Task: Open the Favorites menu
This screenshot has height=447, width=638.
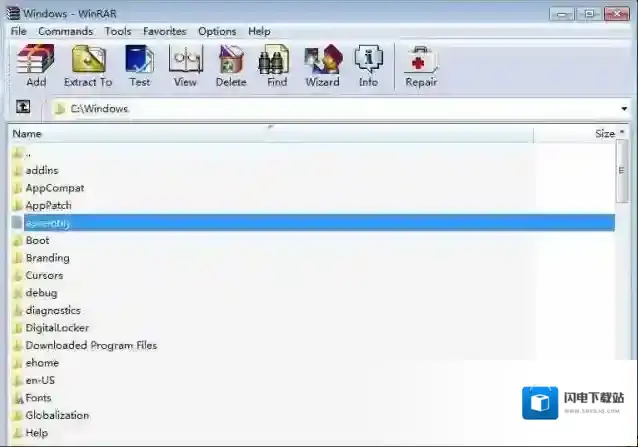Action: [x=164, y=31]
